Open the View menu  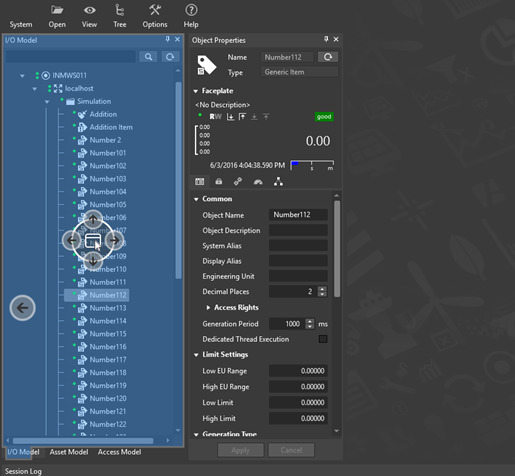(x=89, y=16)
